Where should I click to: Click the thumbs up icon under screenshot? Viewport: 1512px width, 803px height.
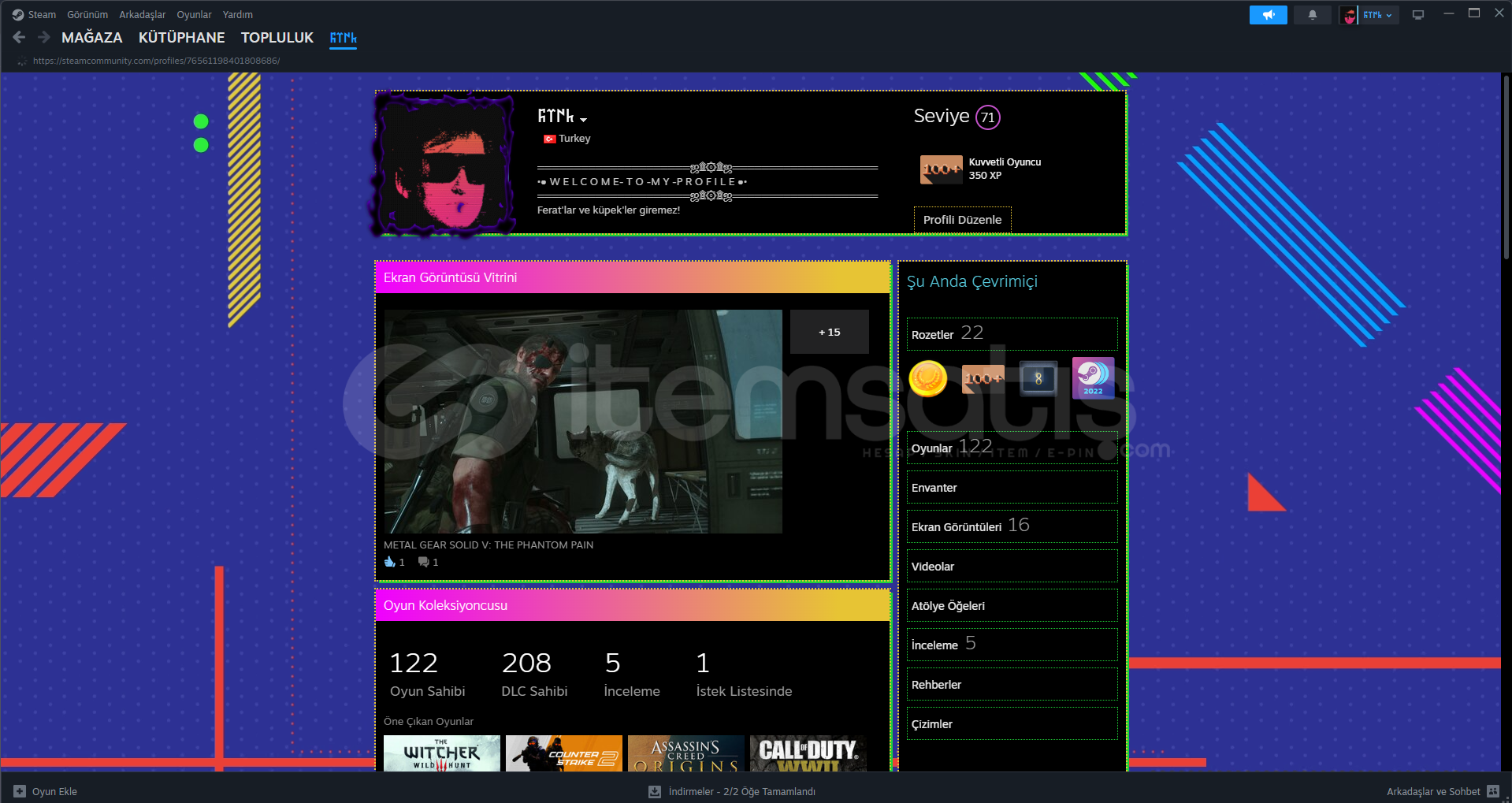point(390,562)
